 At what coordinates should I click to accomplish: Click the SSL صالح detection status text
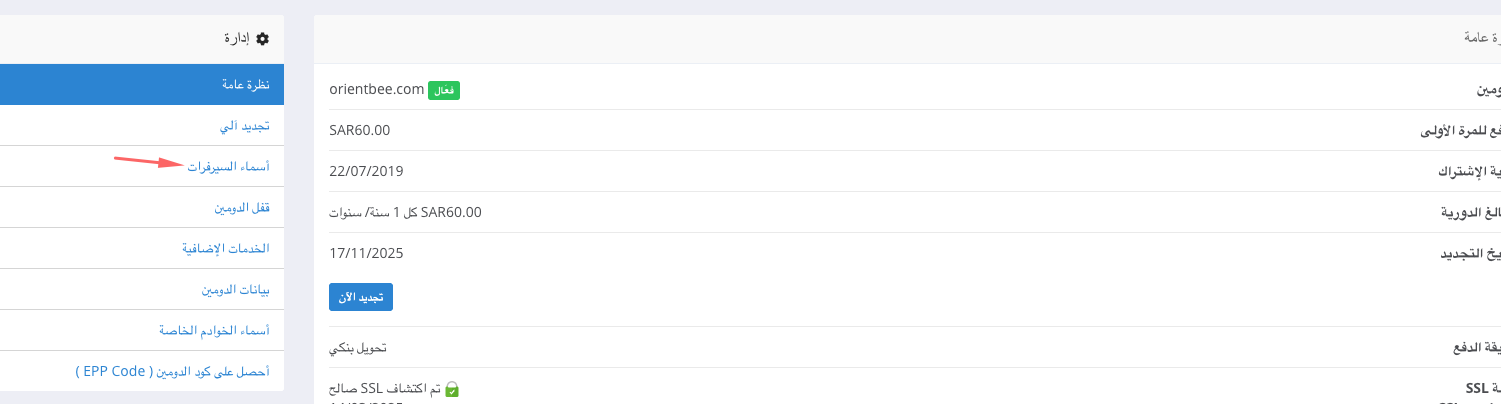395,388
